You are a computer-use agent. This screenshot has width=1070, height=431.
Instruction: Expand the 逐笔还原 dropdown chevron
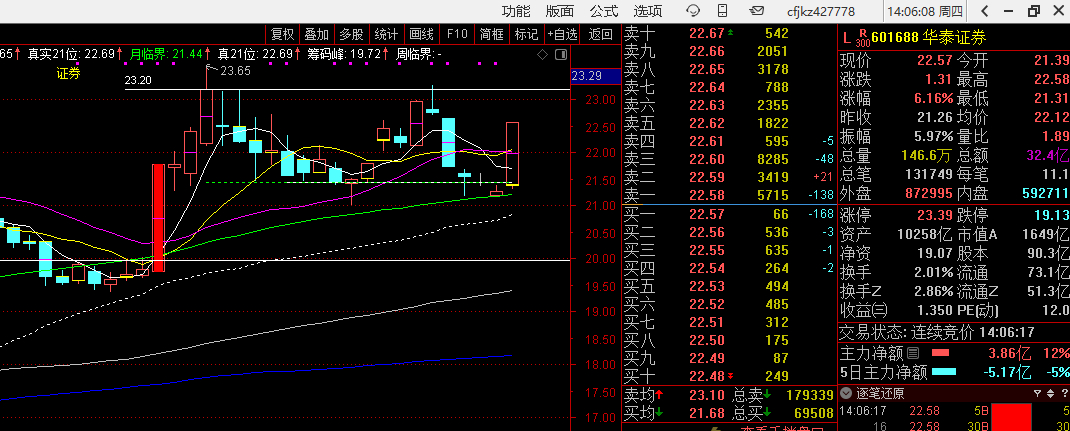[845, 393]
